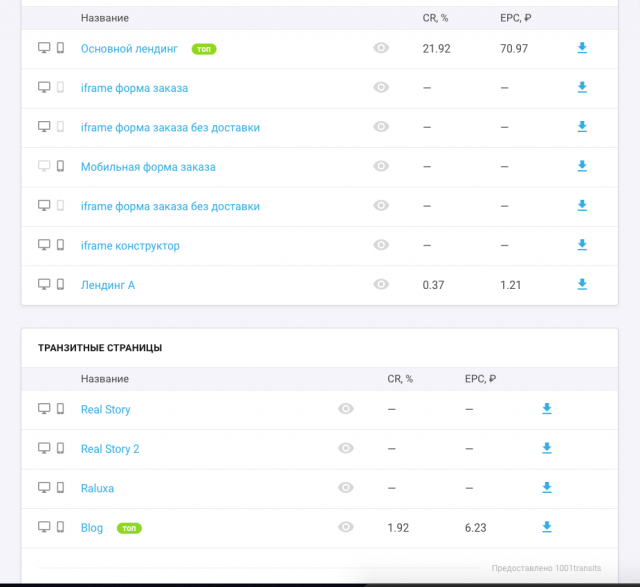Preview Основной лендинг with the eye icon
The height and width of the screenshot is (587, 640).
click(x=381, y=48)
